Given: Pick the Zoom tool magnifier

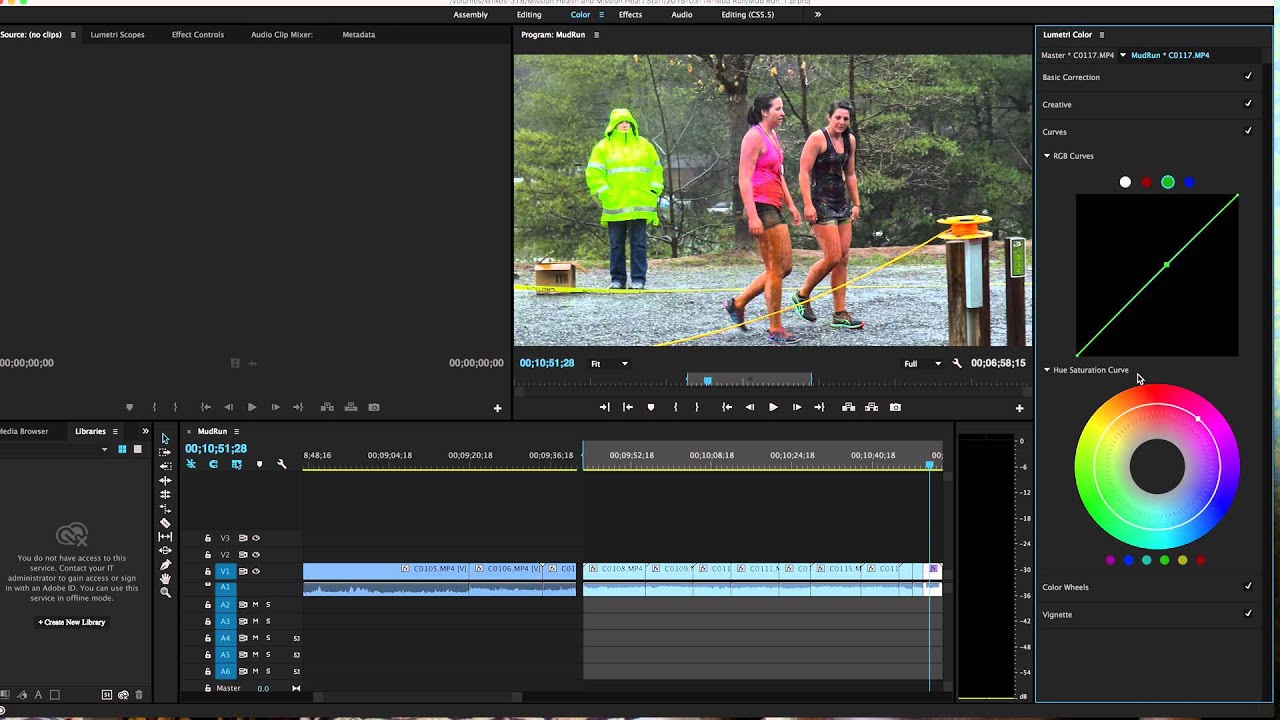Looking at the screenshot, I should click(x=165, y=593).
